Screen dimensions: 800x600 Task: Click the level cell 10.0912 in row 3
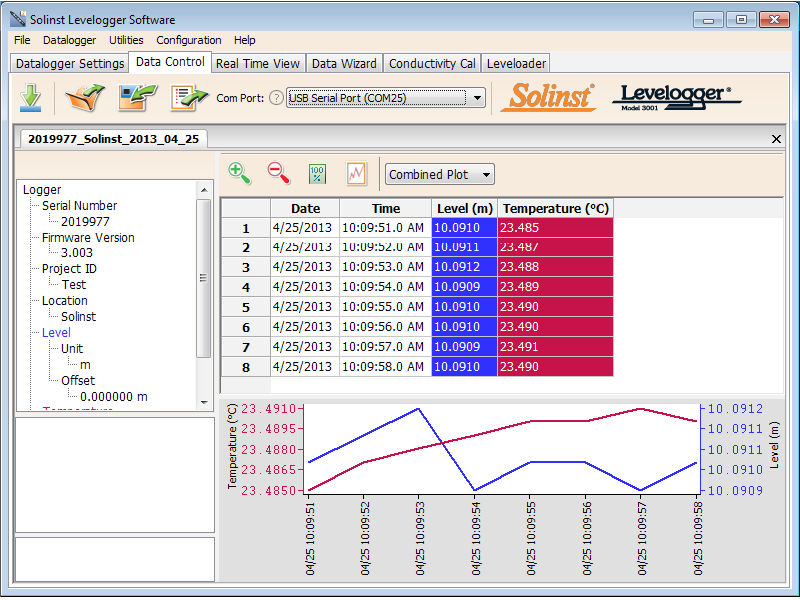pos(464,267)
